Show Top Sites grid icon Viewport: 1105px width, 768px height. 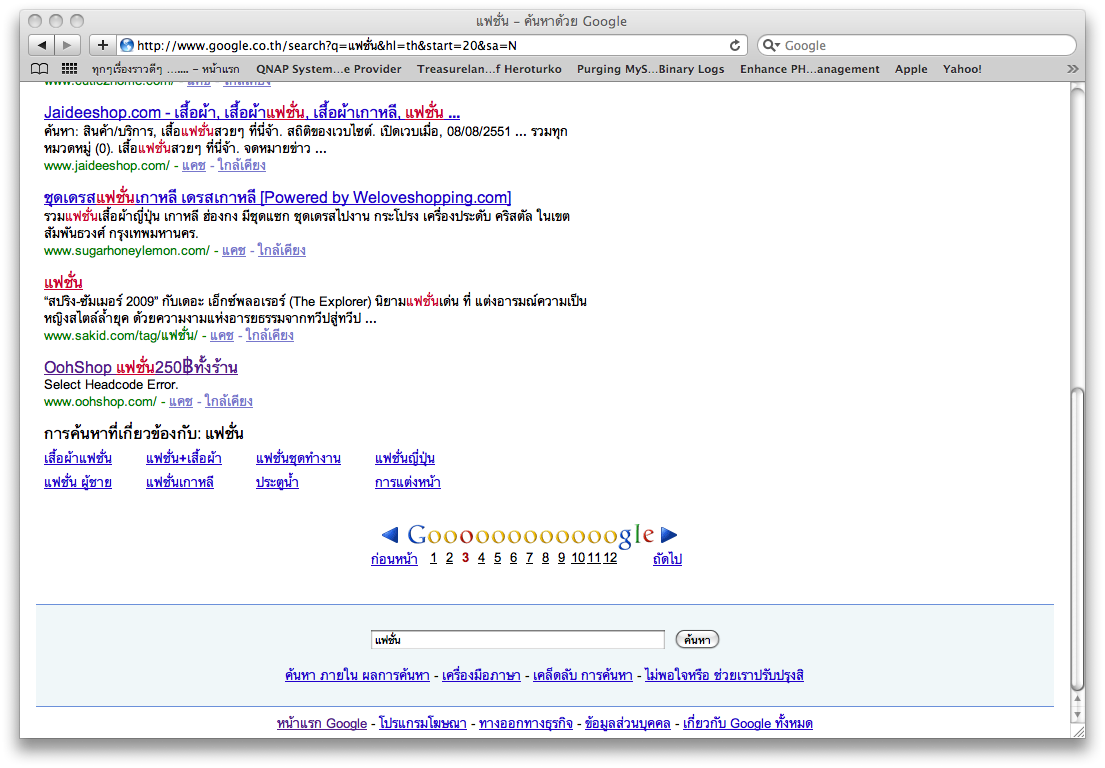click(x=69, y=68)
